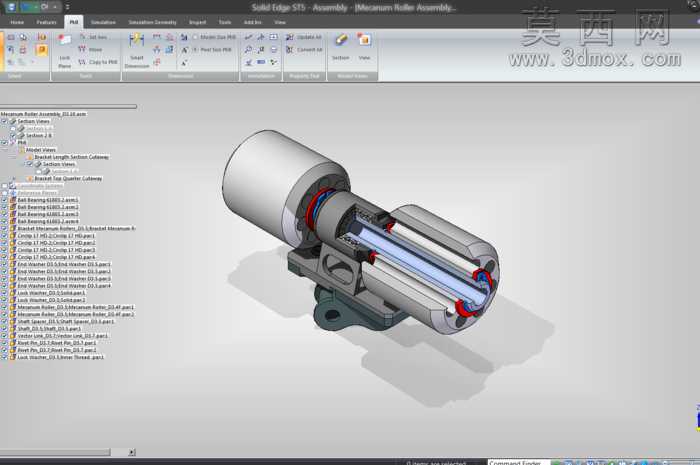Click inside the Command Finder box
Image resolution: width=700 pixels, height=465 pixels.
click(519, 462)
